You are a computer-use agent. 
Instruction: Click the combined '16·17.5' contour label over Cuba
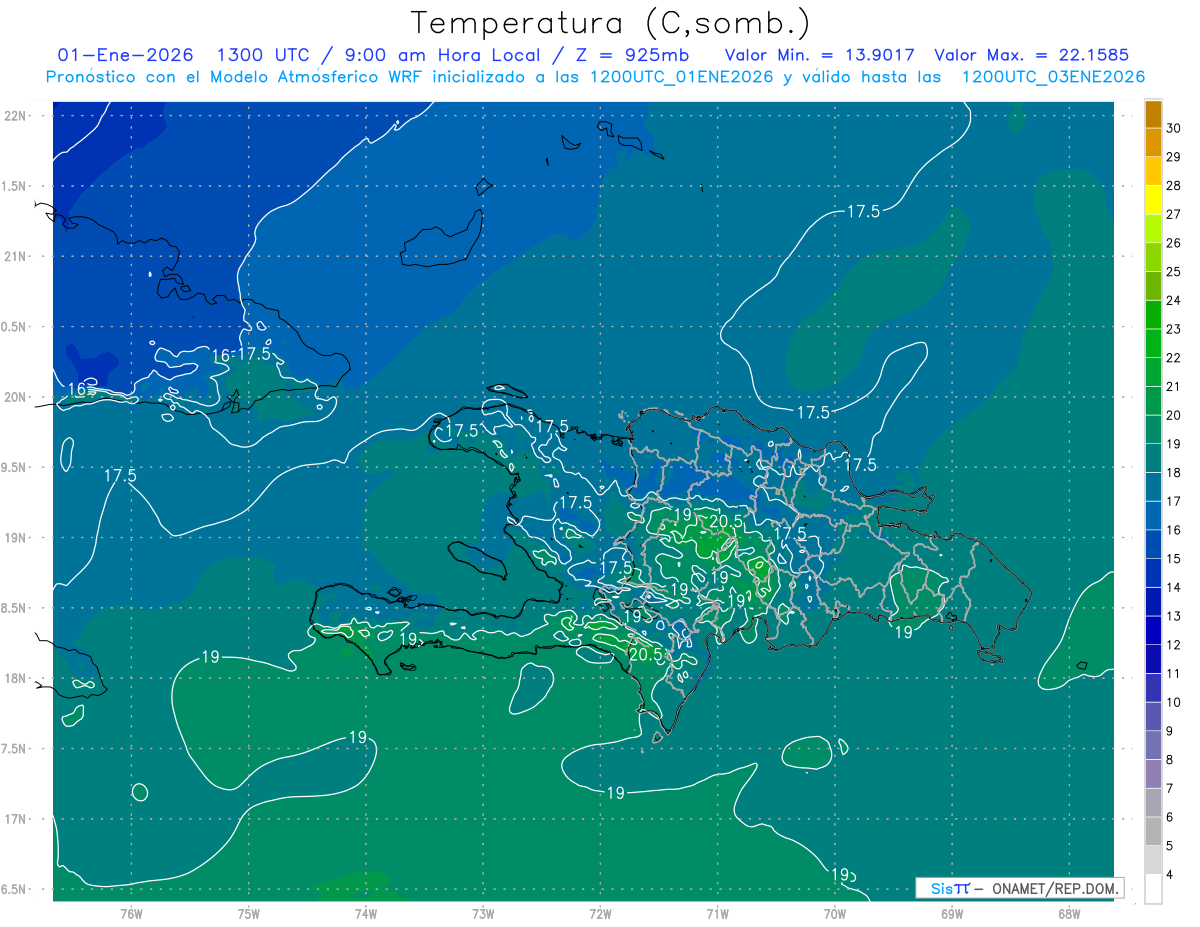coord(241,354)
